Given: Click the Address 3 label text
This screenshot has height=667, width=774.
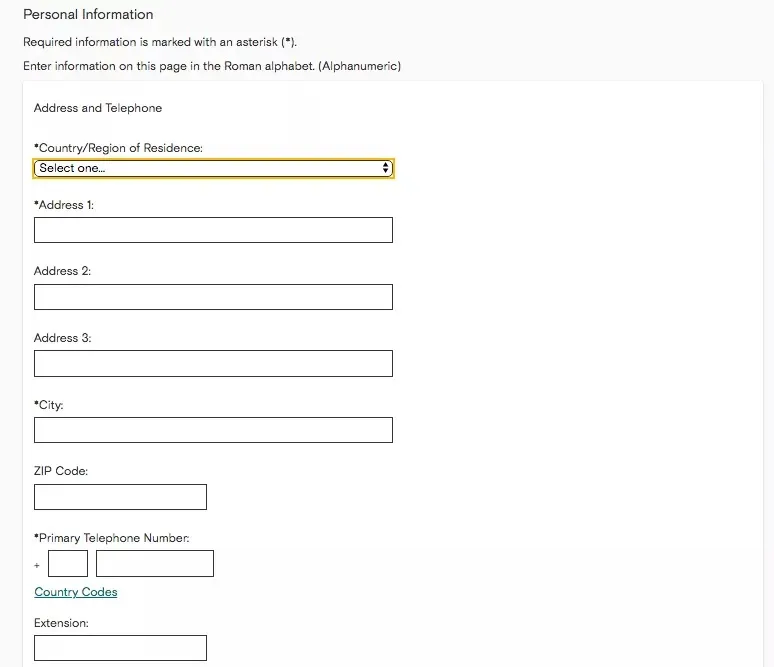Looking at the screenshot, I should point(63,338).
